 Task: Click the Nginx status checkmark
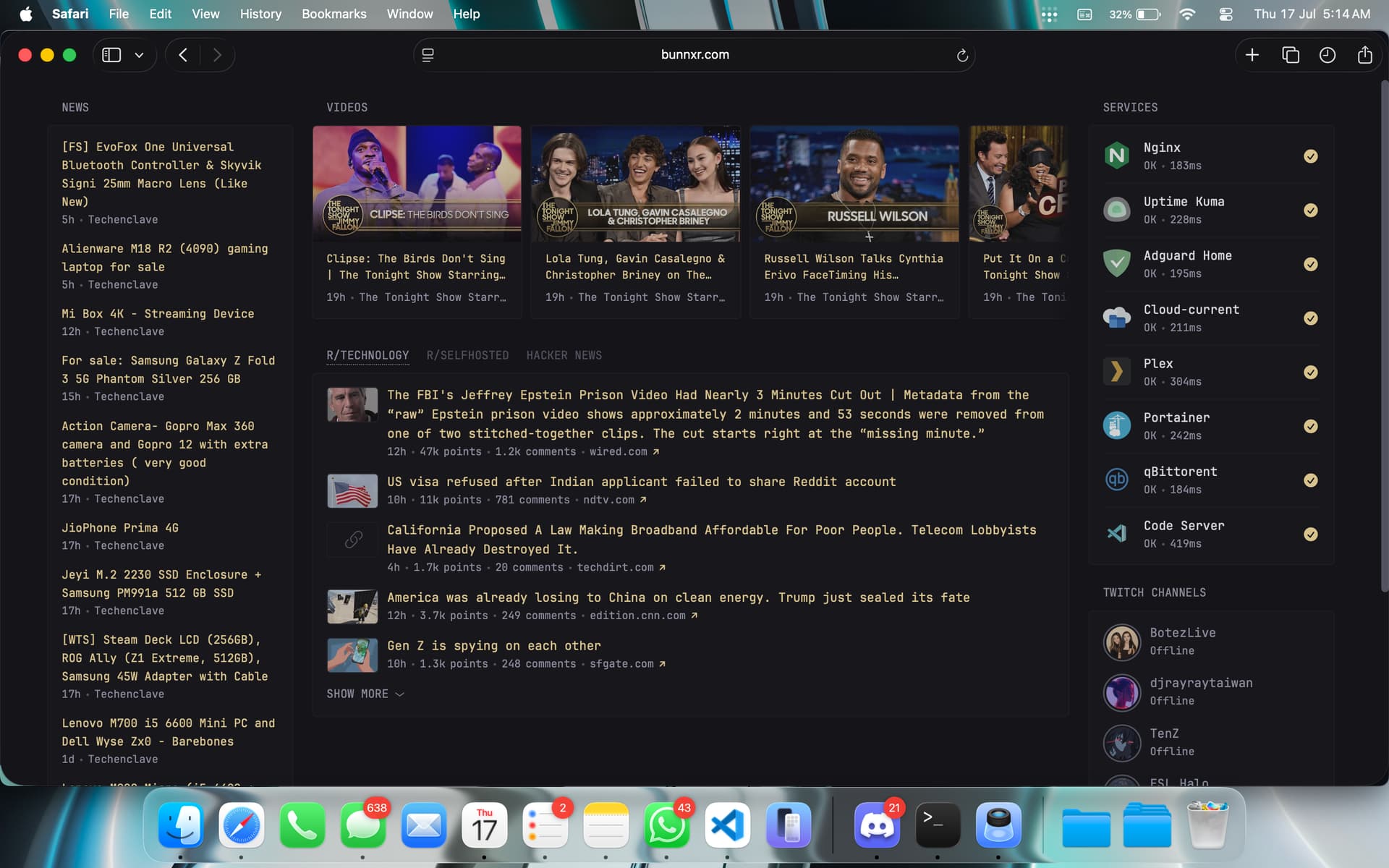1310,156
